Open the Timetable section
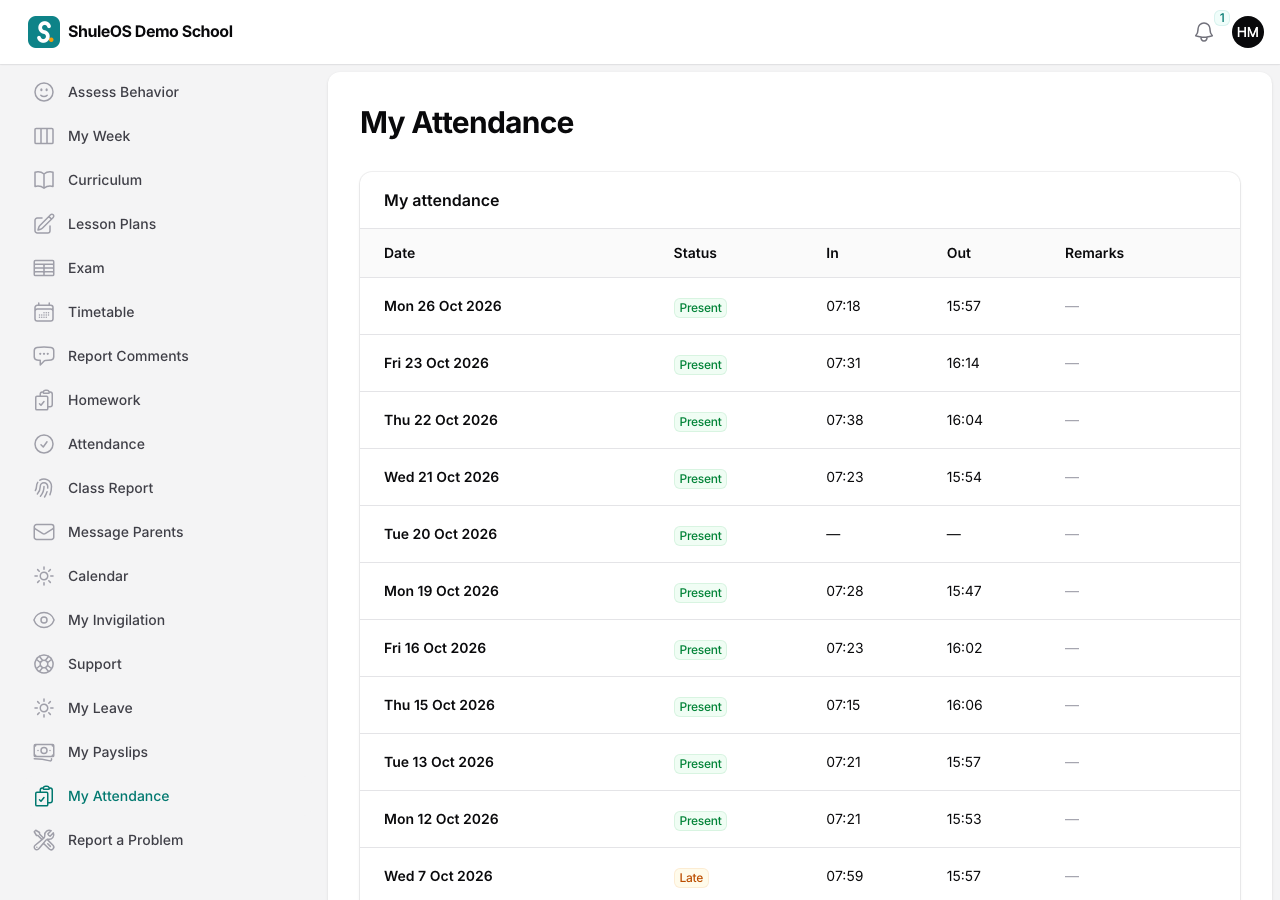The width and height of the screenshot is (1280, 900). (x=101, y=312)
